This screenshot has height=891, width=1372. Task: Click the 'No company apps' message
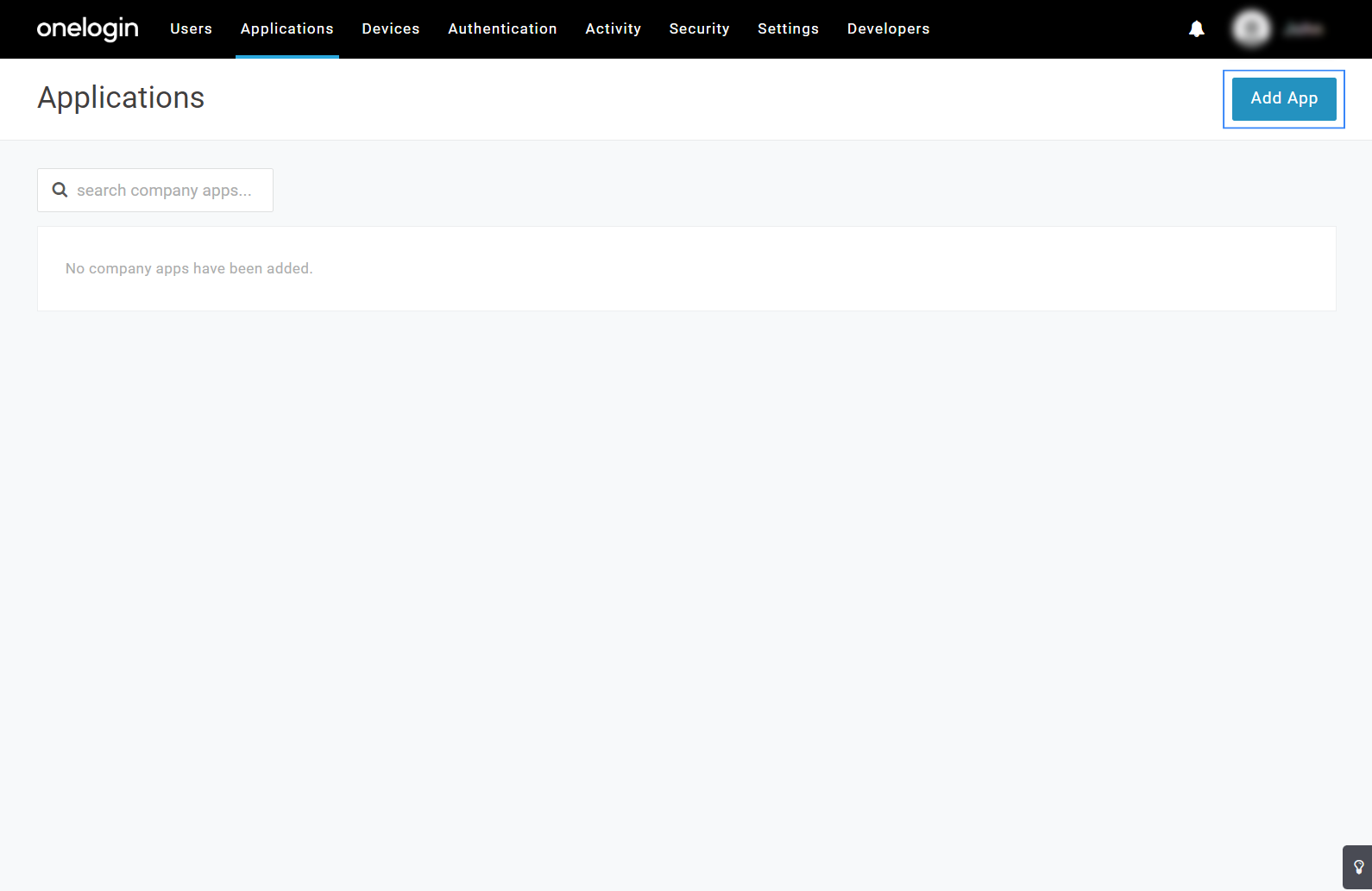pos(189,268)
